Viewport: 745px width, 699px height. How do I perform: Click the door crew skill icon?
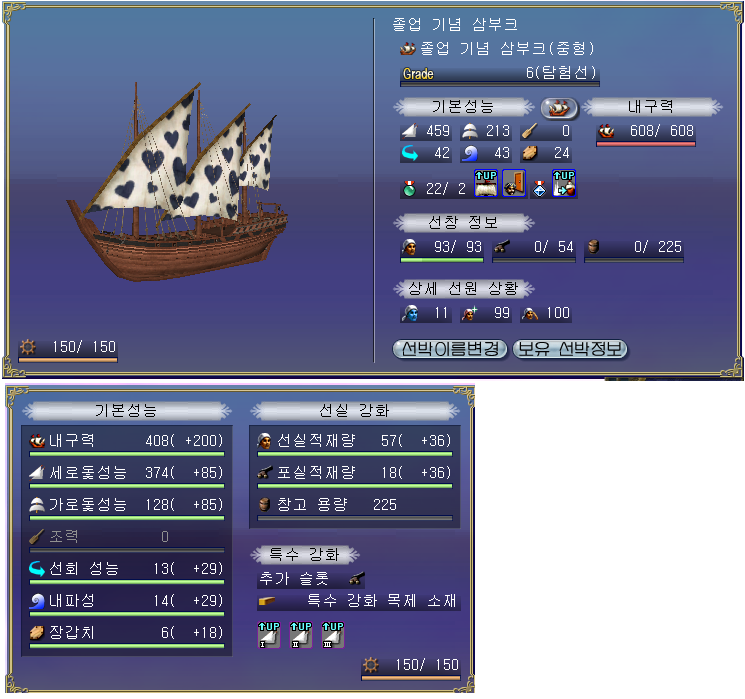514,183
